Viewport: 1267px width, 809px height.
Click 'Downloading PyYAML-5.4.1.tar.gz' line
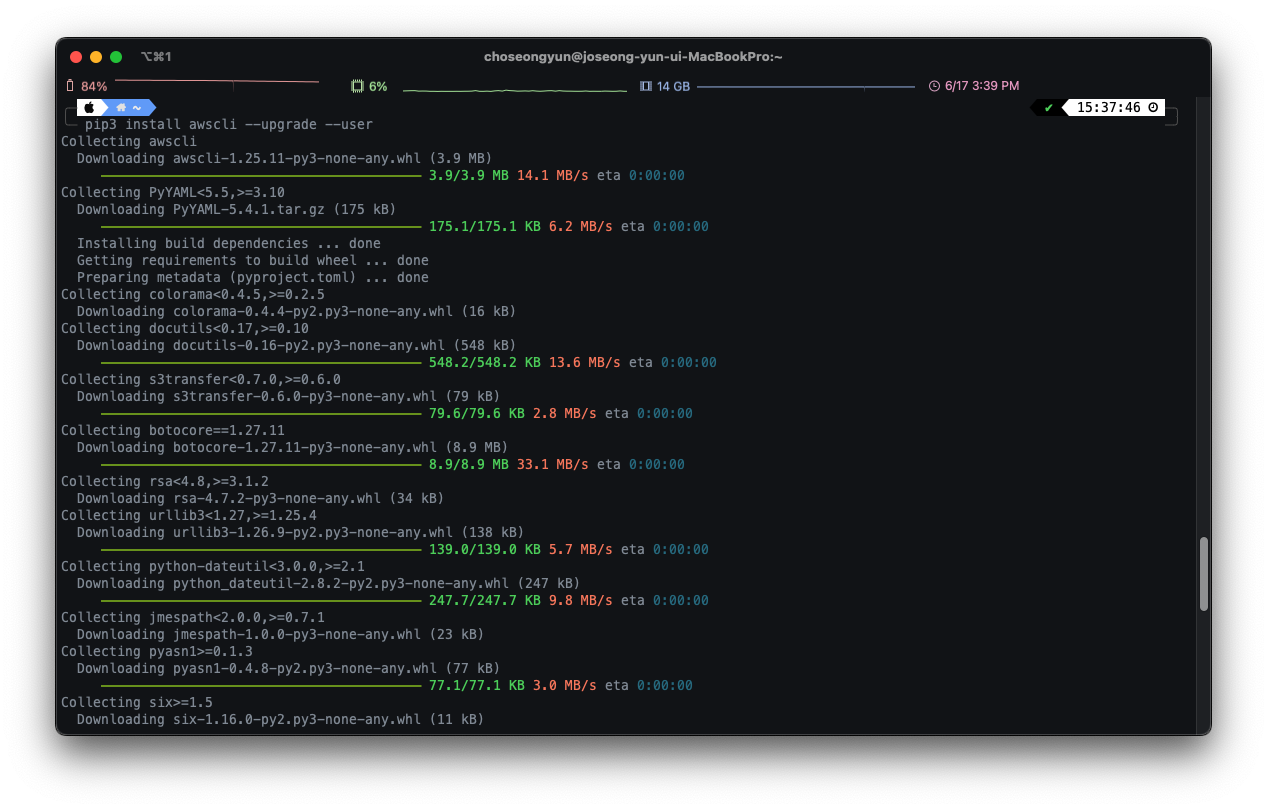tap(236, 209)
